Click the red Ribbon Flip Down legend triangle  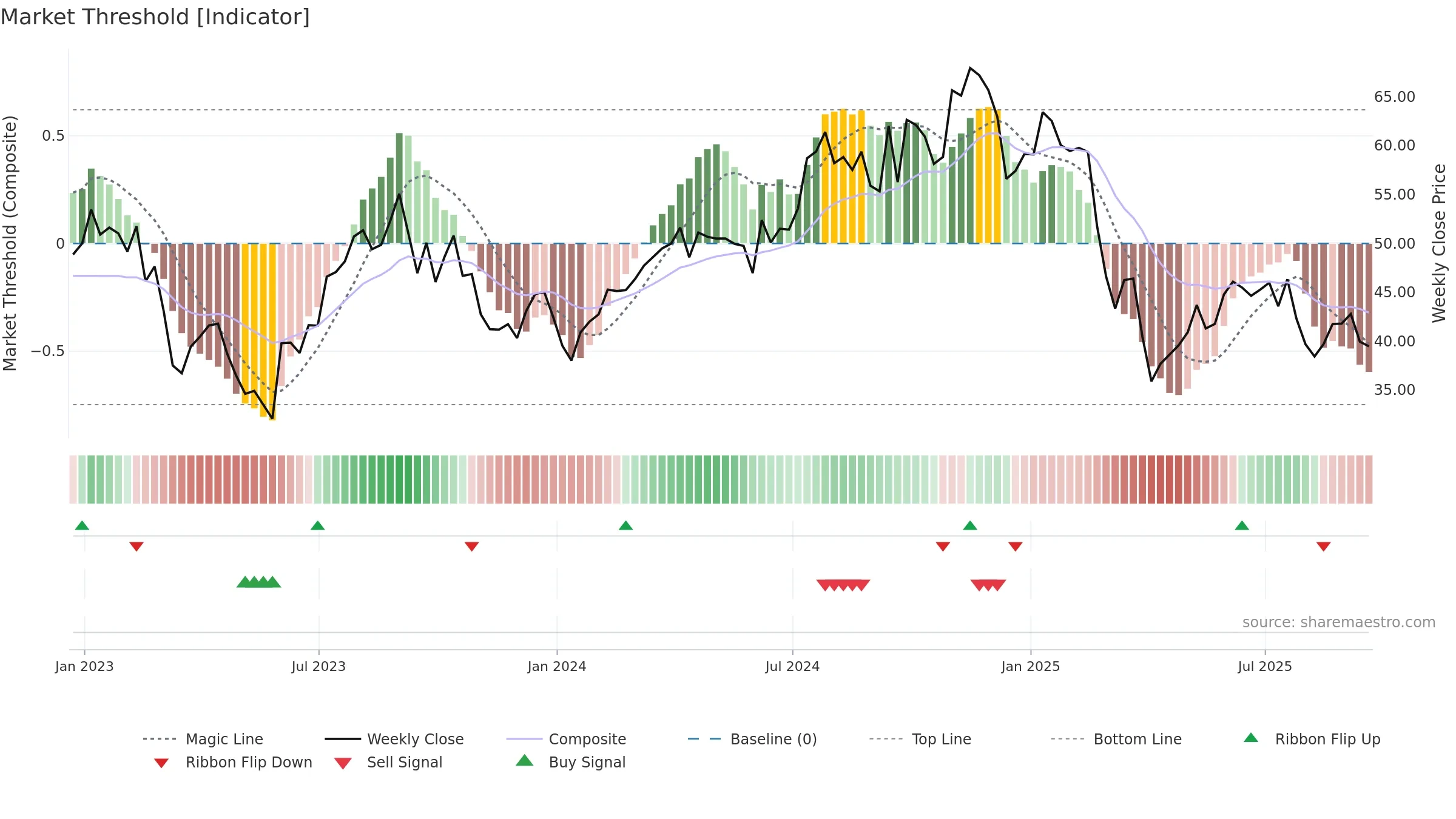point(161,763)
